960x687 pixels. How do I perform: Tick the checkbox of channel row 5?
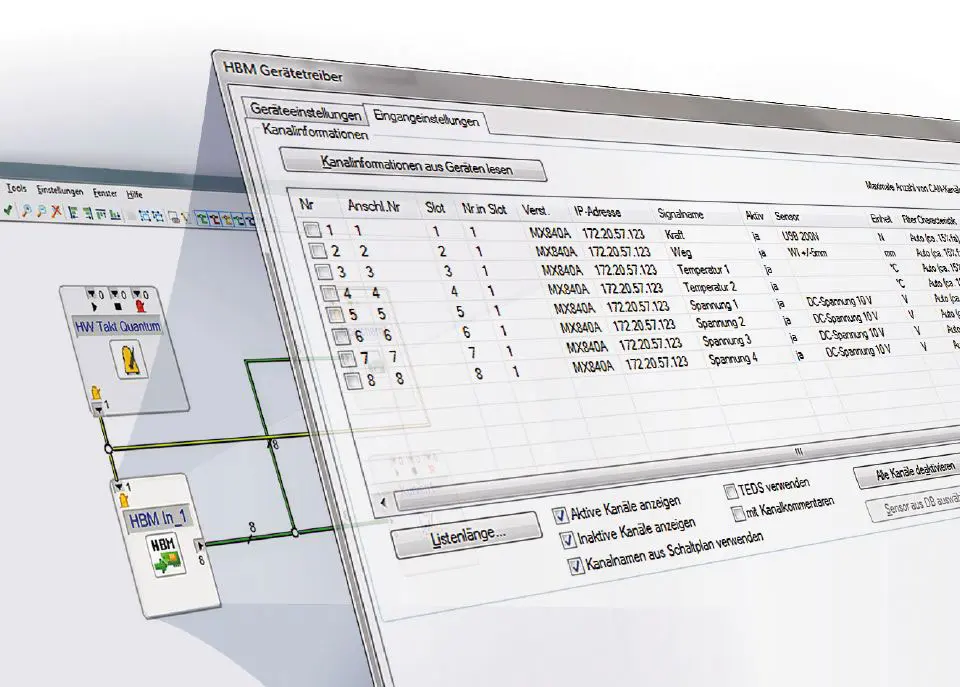335,314
